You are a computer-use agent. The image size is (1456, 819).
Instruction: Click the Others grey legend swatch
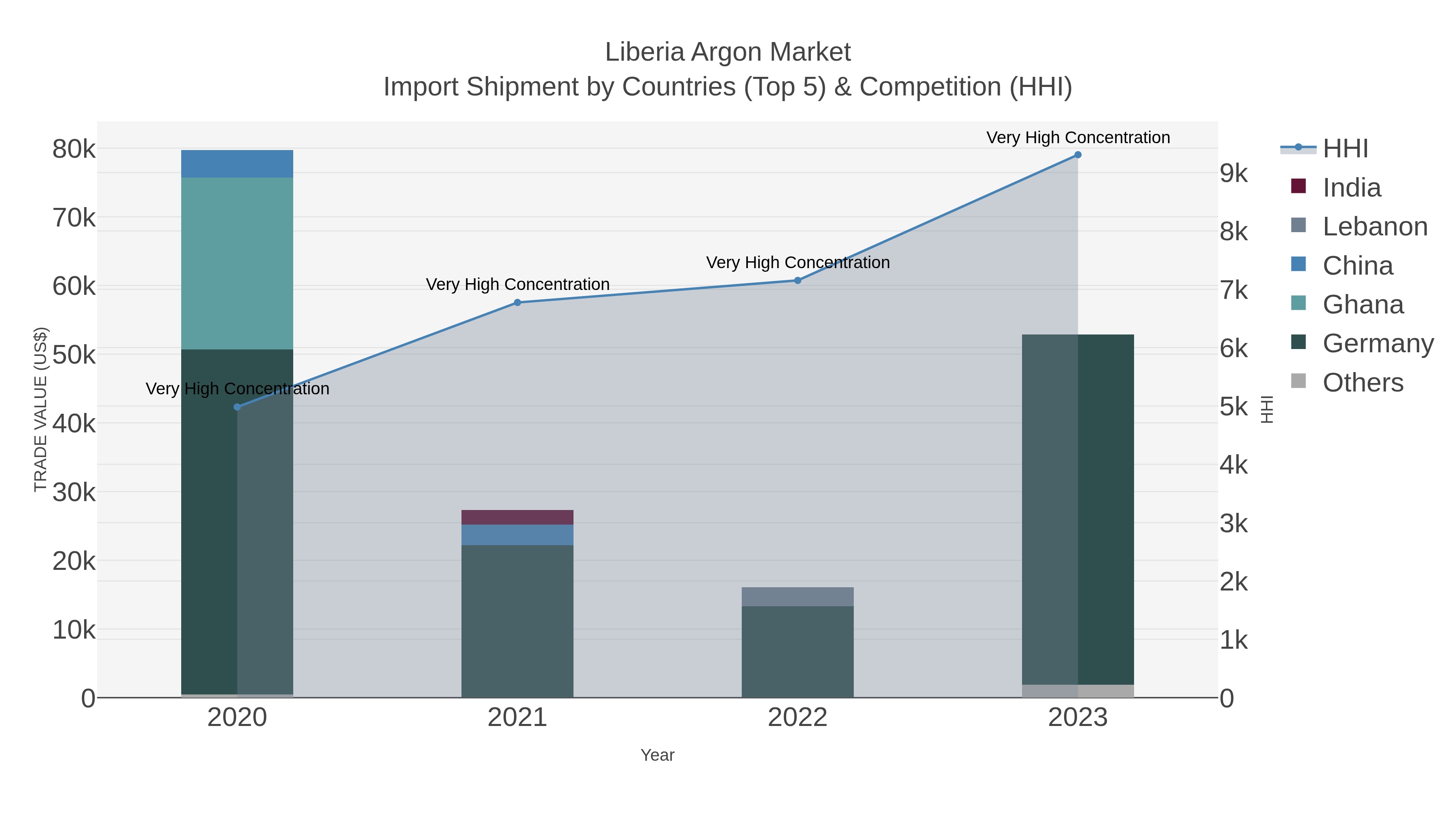(1299, 381)
